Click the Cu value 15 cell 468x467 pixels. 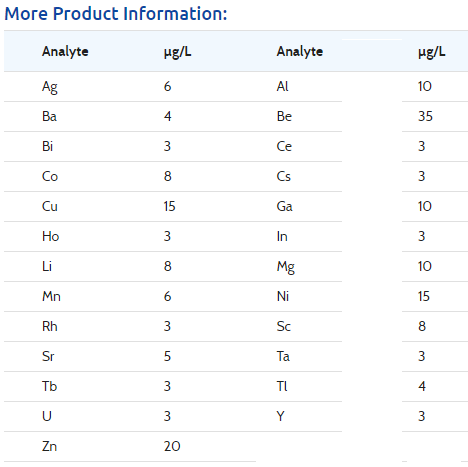[x=169, y=206]
